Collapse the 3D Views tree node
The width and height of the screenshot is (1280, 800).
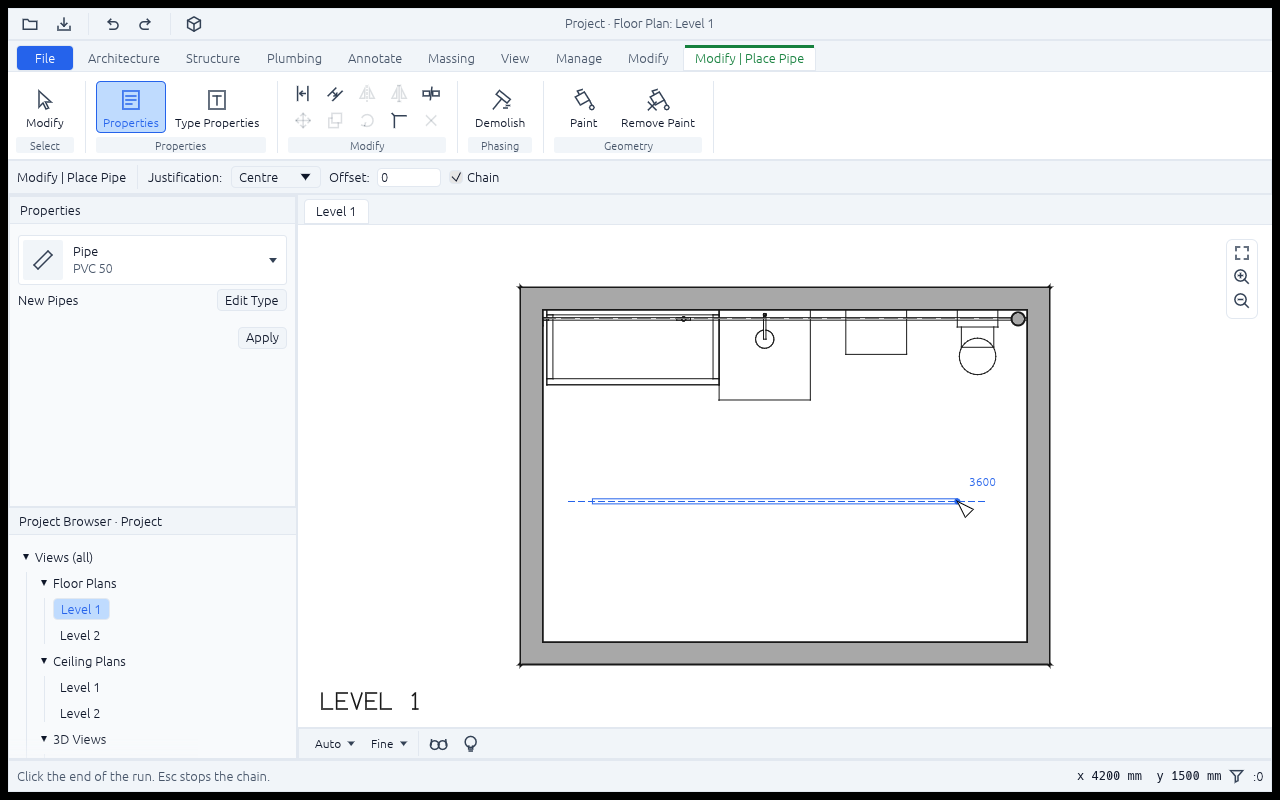point(44,739)
